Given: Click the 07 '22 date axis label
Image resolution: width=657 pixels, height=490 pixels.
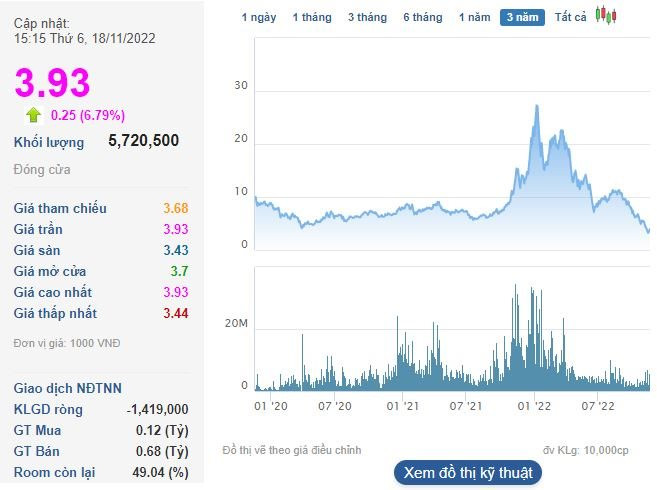Looking at the screenshot, I should (597, 406).
